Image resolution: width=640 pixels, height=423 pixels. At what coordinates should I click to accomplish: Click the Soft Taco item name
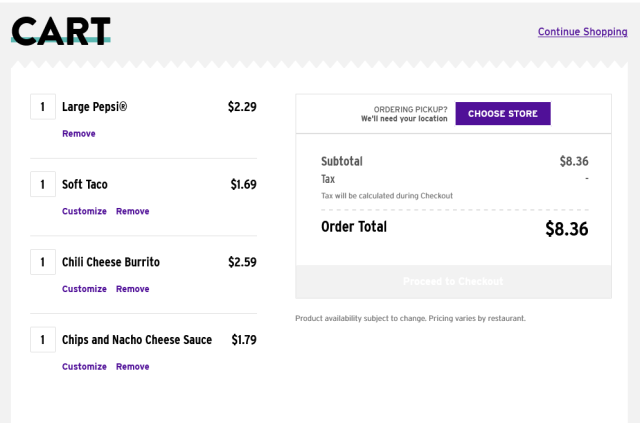(84, 184)
